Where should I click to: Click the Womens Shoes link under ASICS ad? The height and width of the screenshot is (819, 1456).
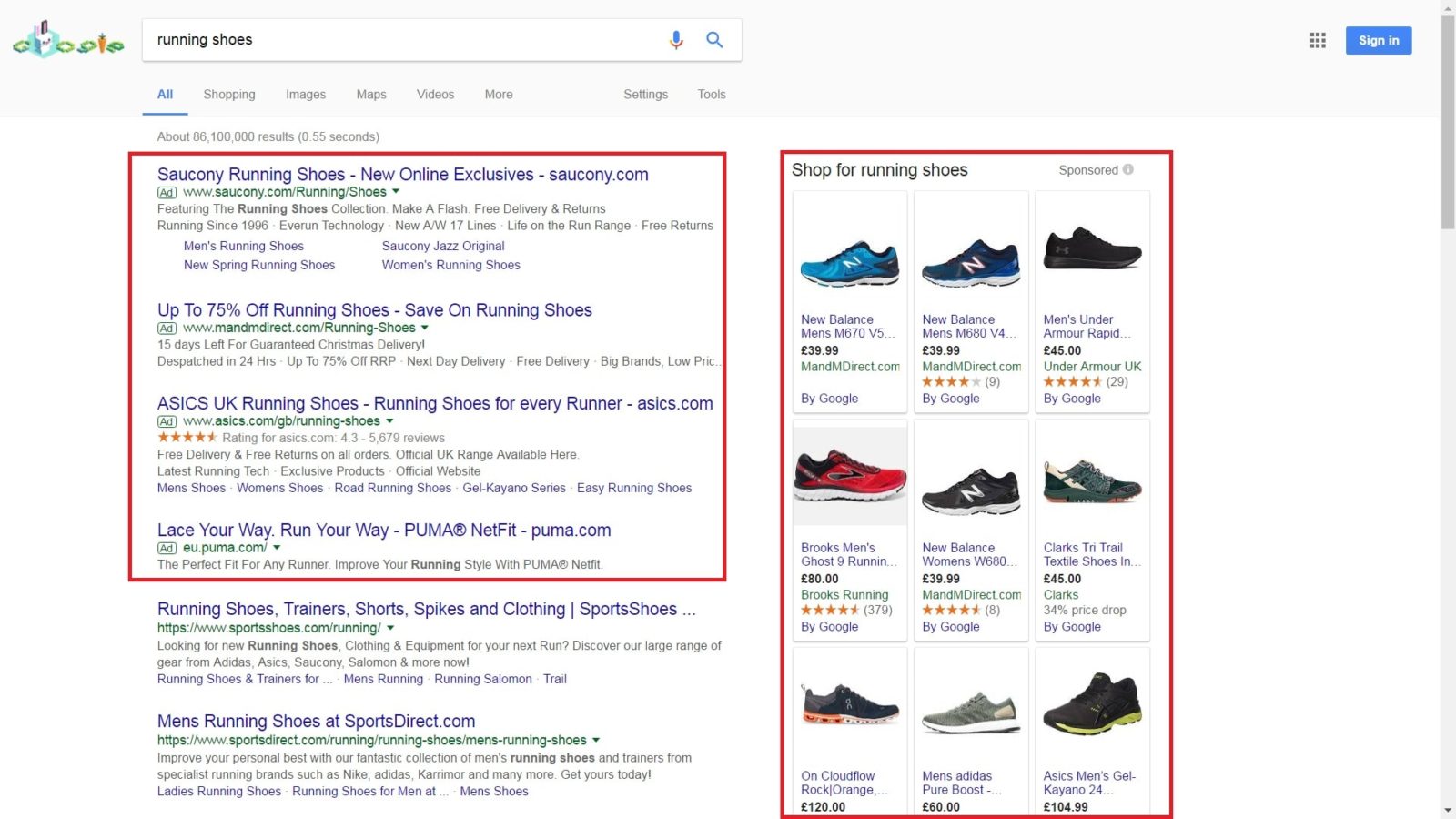pyautogui.click(x=280, y=488)
